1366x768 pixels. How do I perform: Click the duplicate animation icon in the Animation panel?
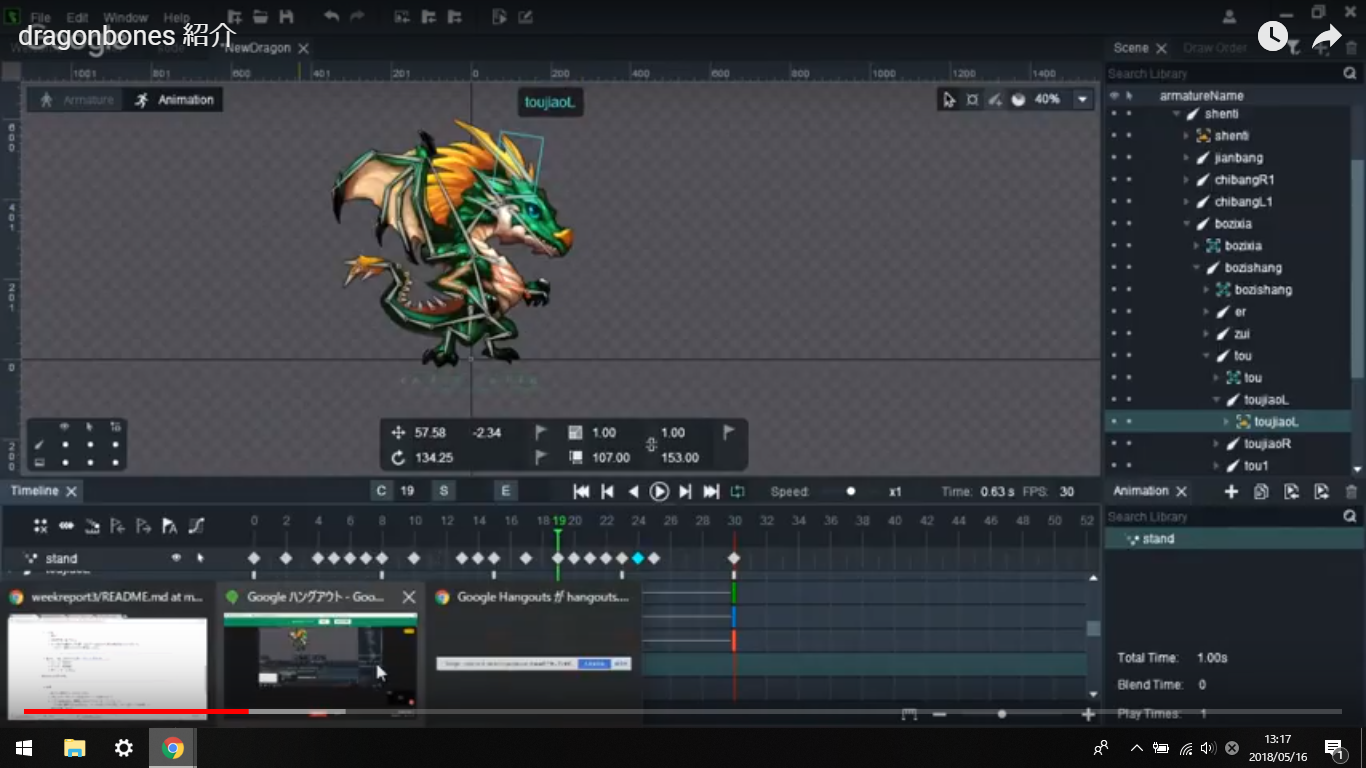pyautogui.click(x=1261, y=491)
